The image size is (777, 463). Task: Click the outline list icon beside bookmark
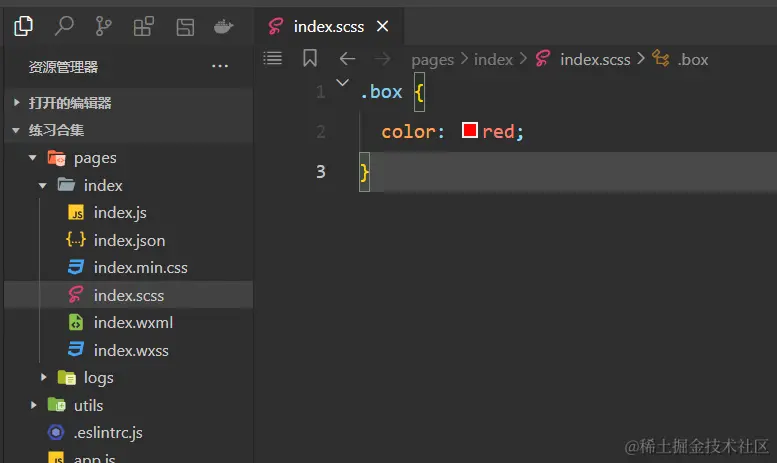coord(273,59)
